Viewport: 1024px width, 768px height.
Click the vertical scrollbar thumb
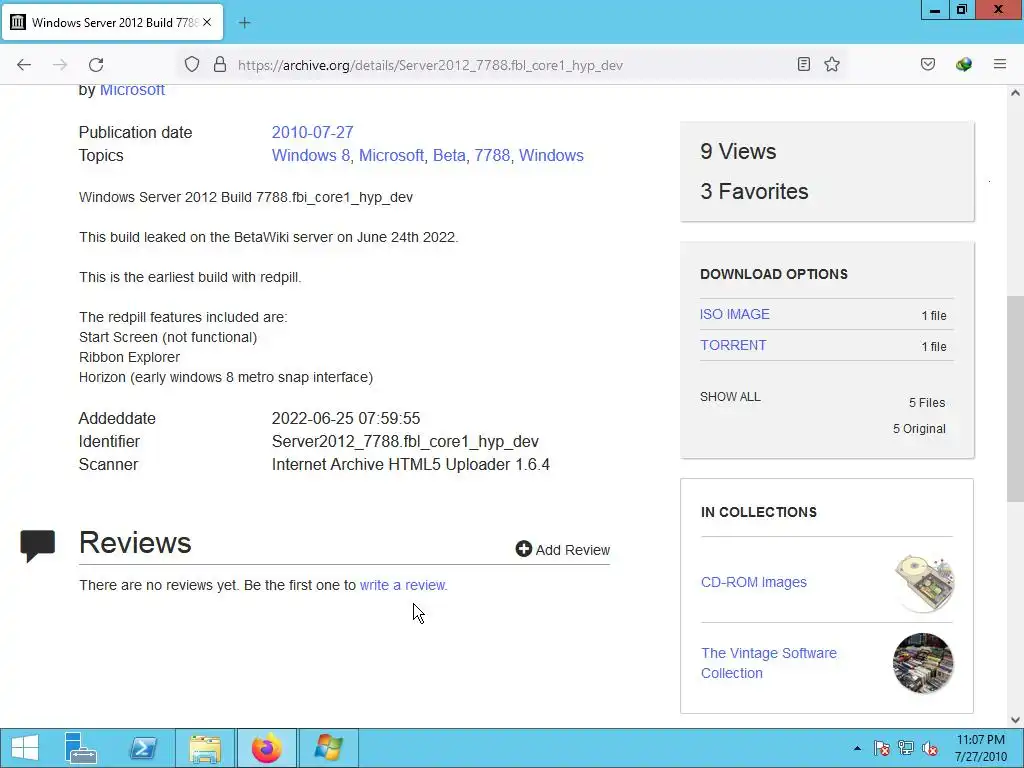pyautogui.click(x=1015, y=399)
